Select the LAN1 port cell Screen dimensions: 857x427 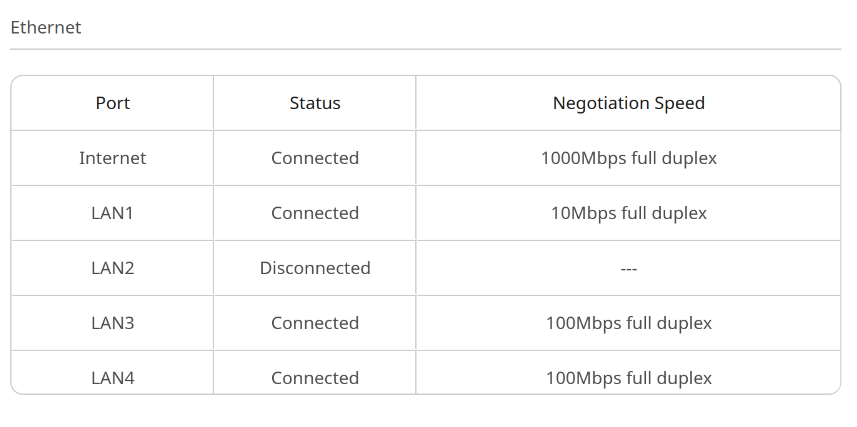pos(113,213)
